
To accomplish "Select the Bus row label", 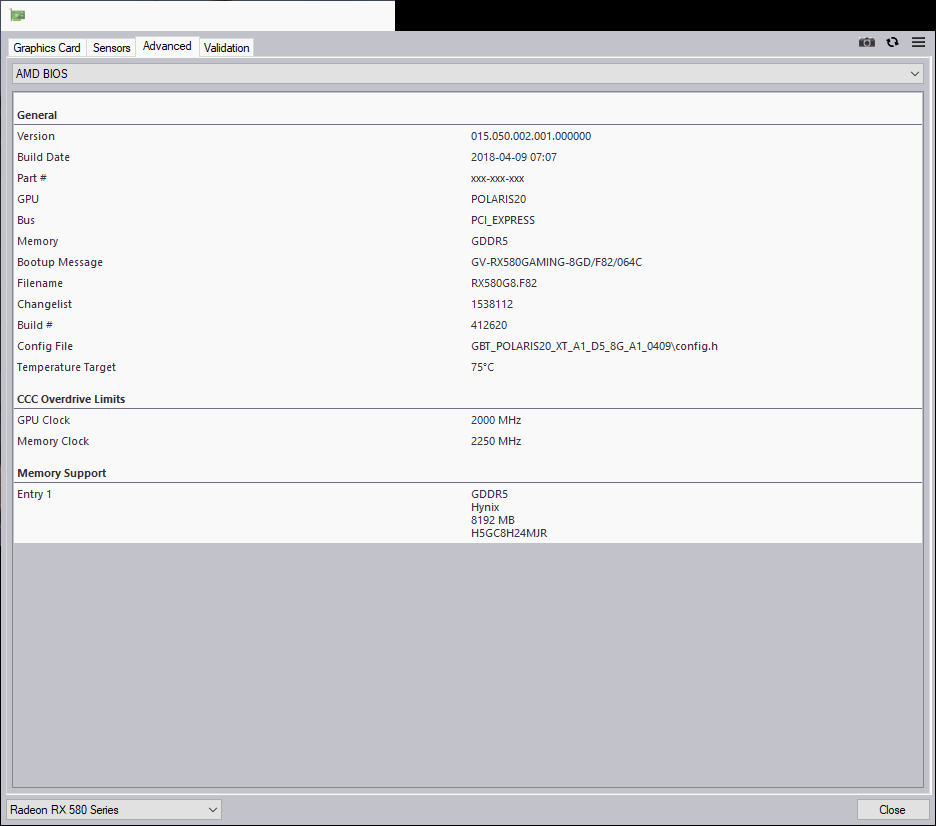I will (x=26, y=220).
